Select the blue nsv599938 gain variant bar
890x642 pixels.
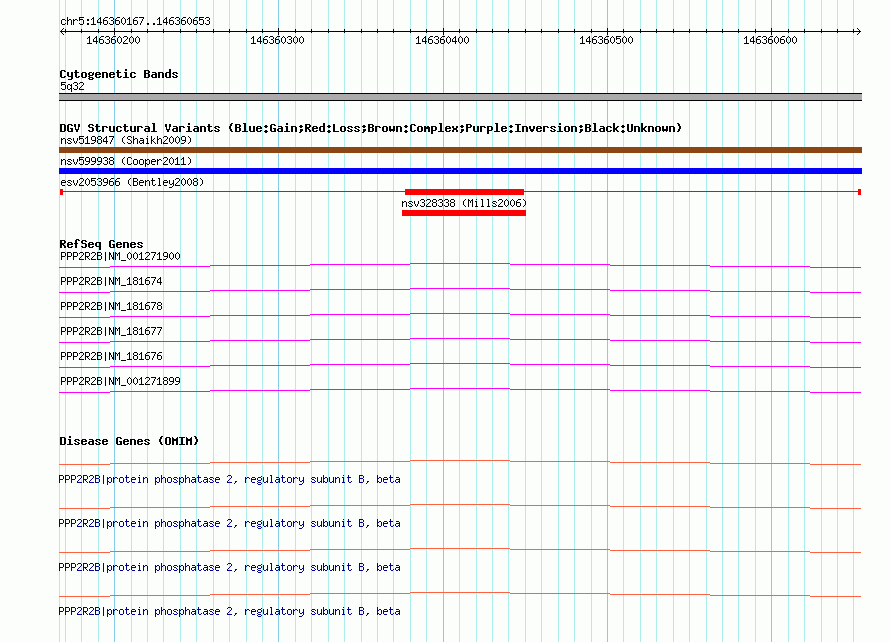(x=460, y=171)
